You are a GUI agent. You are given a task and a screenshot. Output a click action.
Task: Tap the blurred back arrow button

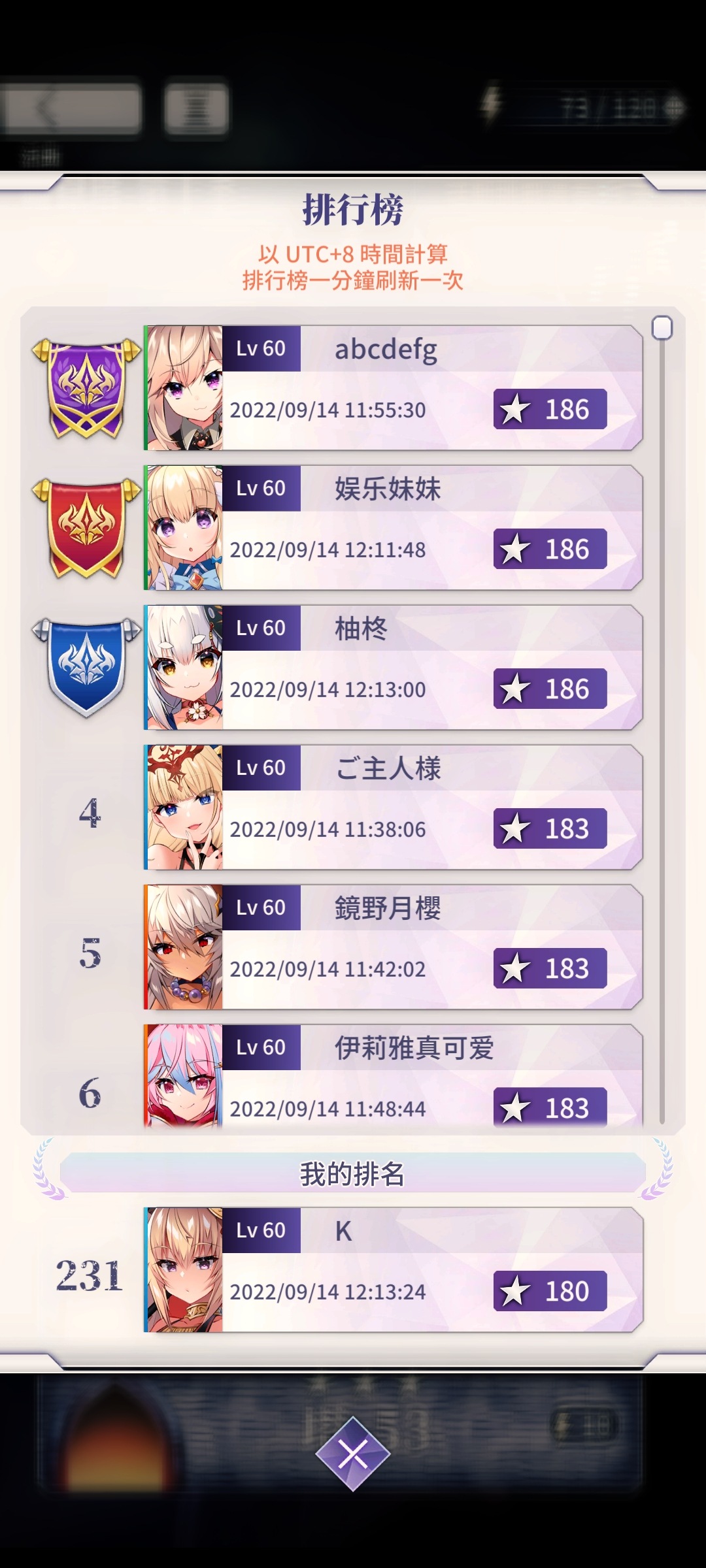click(71, 108)
